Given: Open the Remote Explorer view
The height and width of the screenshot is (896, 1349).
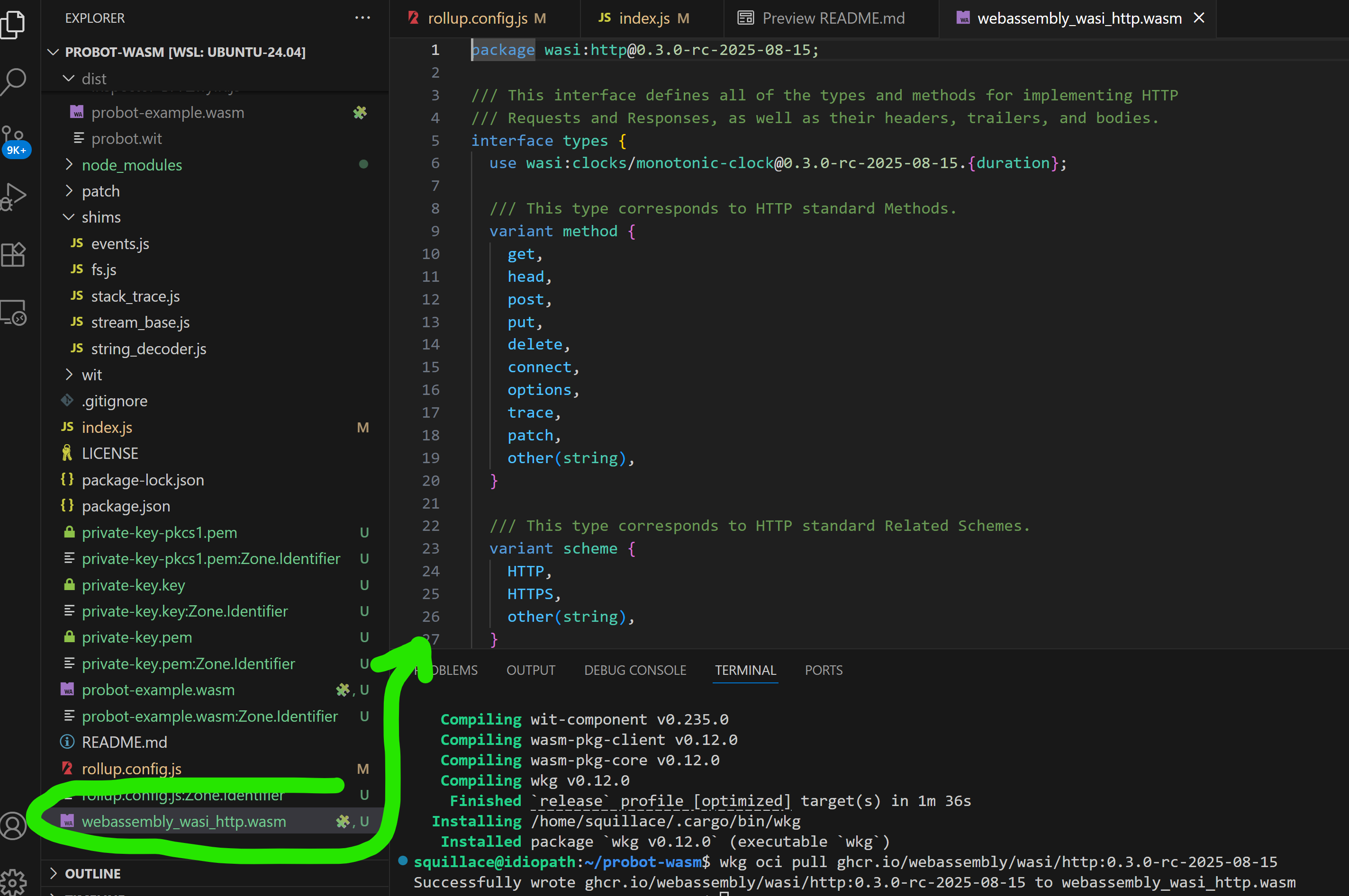Looking at the screenshot, I should pos(14,313).
